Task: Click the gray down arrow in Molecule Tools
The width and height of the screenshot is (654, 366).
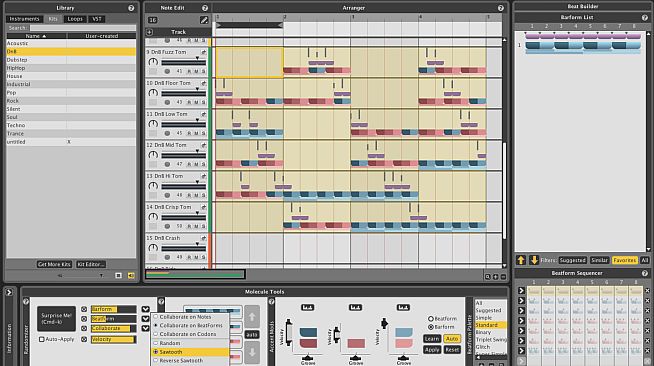Action: [x=252, y=352]
